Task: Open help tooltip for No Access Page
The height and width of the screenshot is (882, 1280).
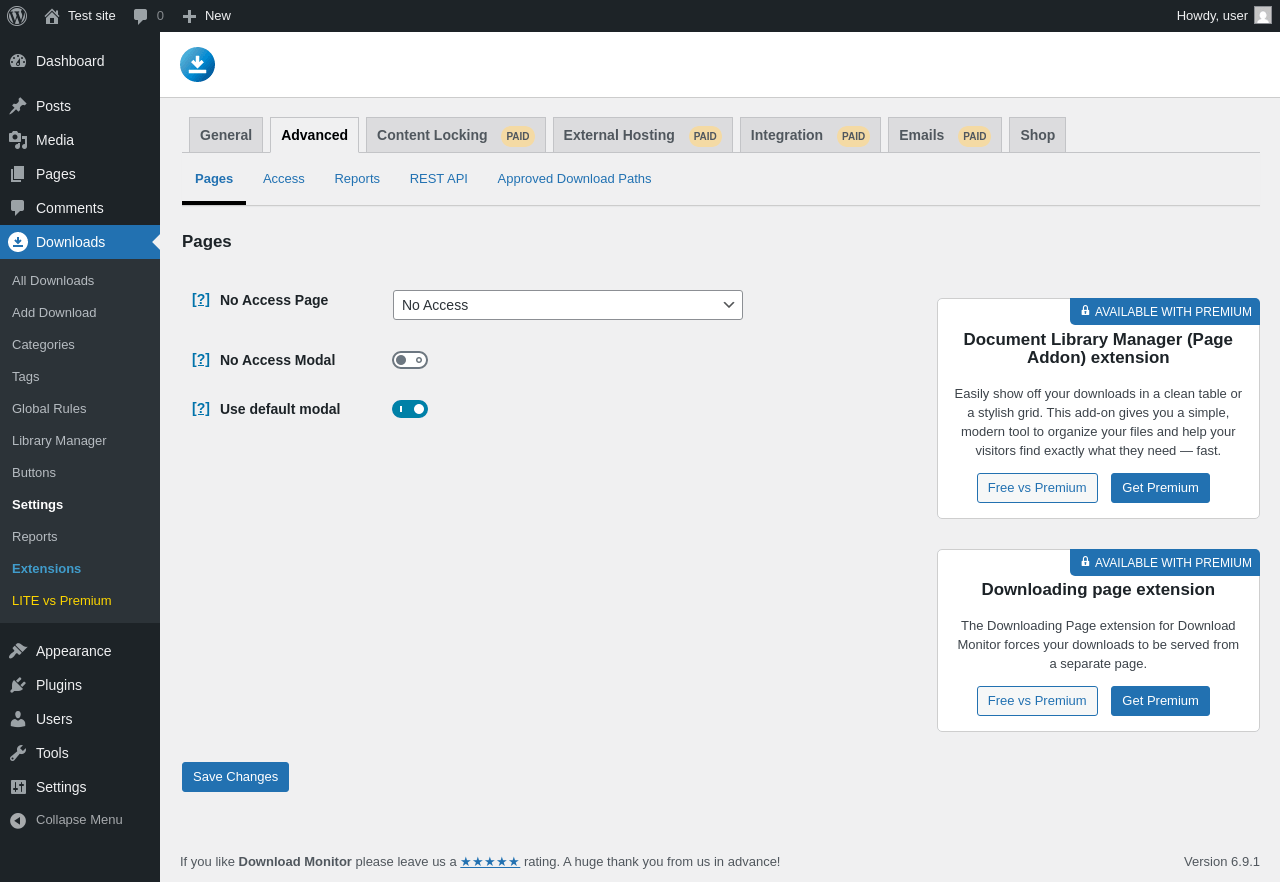Action: (x=201, y=299)
